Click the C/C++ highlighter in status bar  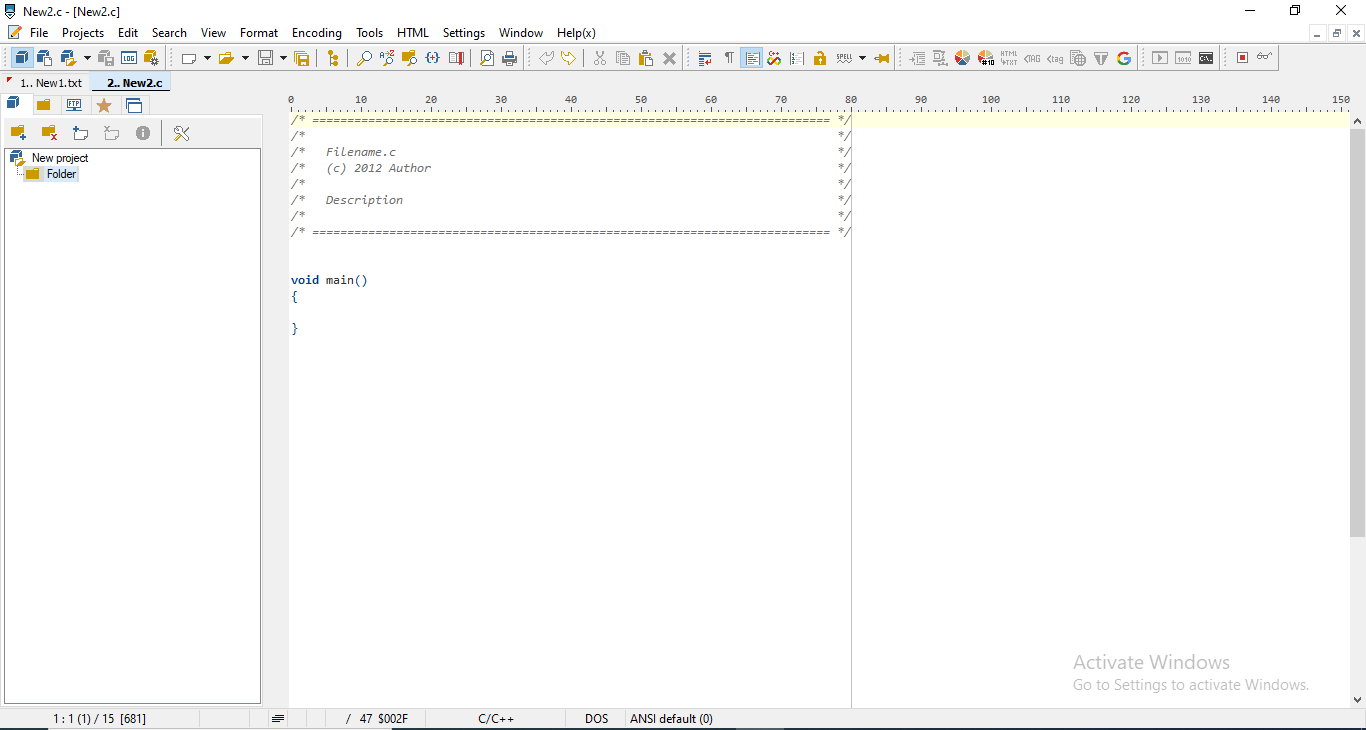tap(496, 719)
